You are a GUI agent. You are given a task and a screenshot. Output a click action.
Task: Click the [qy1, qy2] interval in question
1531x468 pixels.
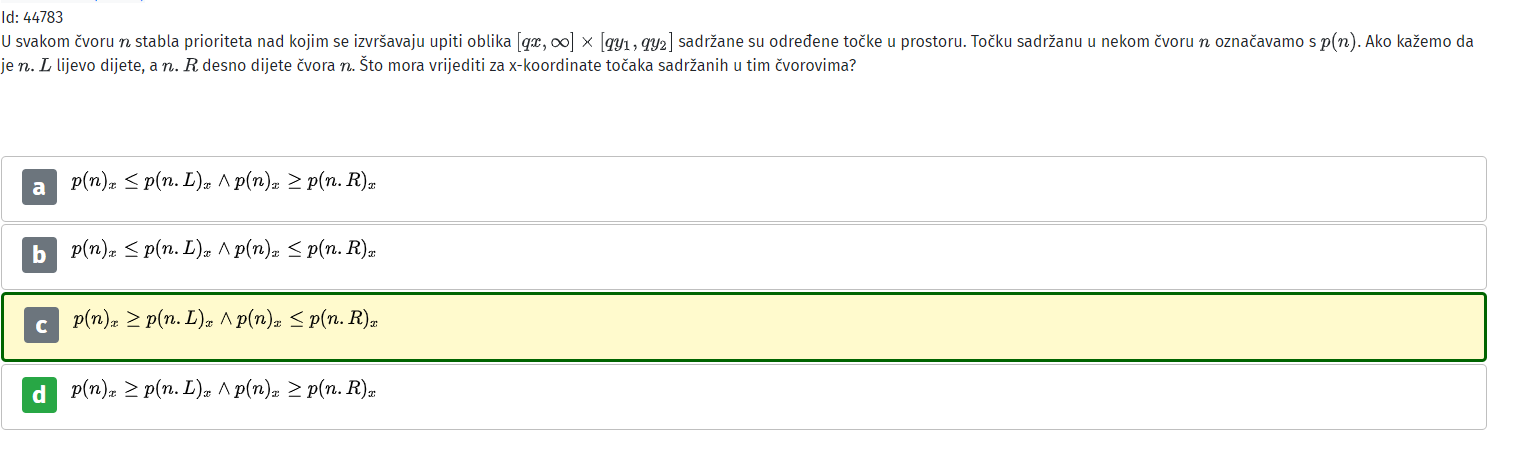click(636, 42)
